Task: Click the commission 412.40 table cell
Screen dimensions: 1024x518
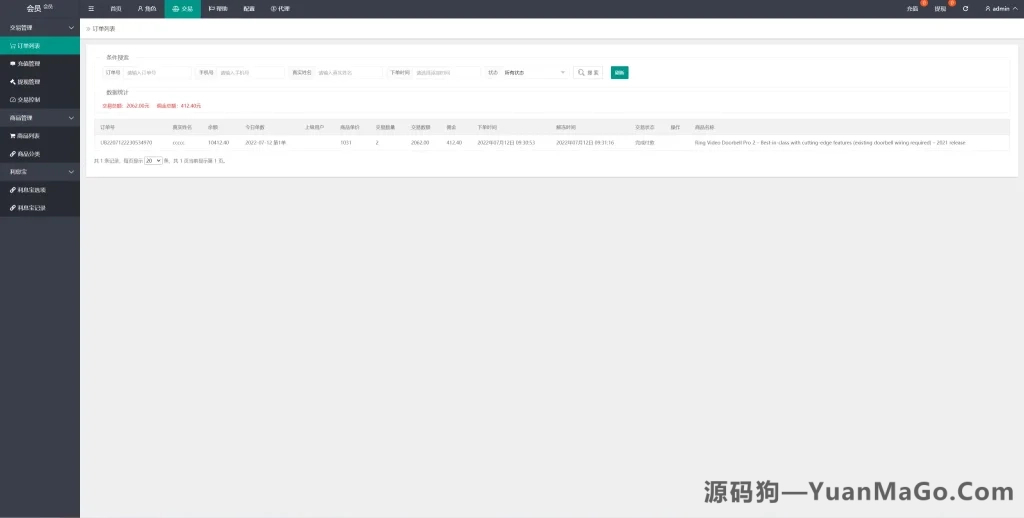Action: pos(454,142)
